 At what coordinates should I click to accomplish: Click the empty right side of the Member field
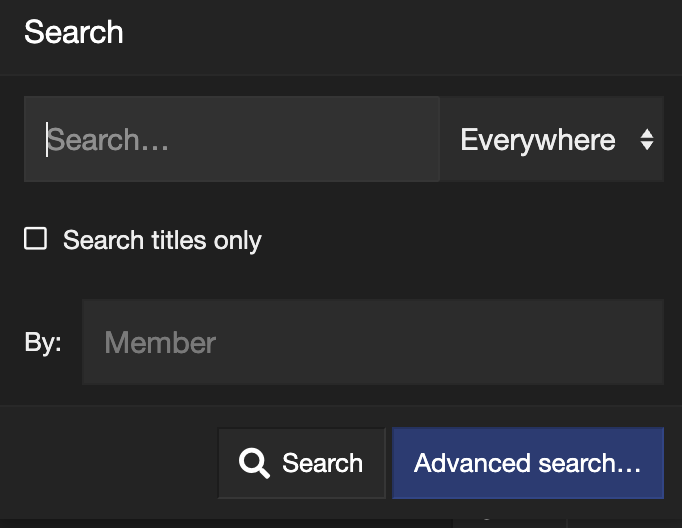tap(478, 342)
